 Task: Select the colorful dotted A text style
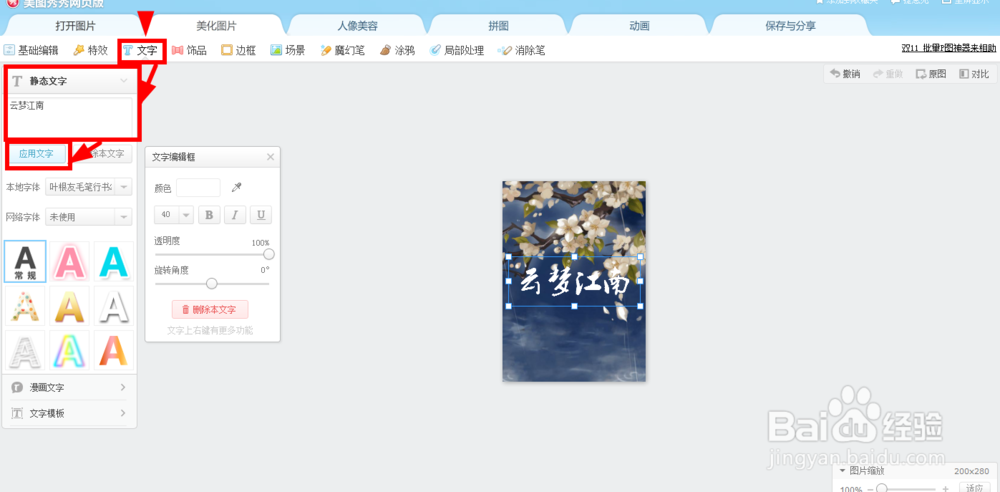pos(26,306)
